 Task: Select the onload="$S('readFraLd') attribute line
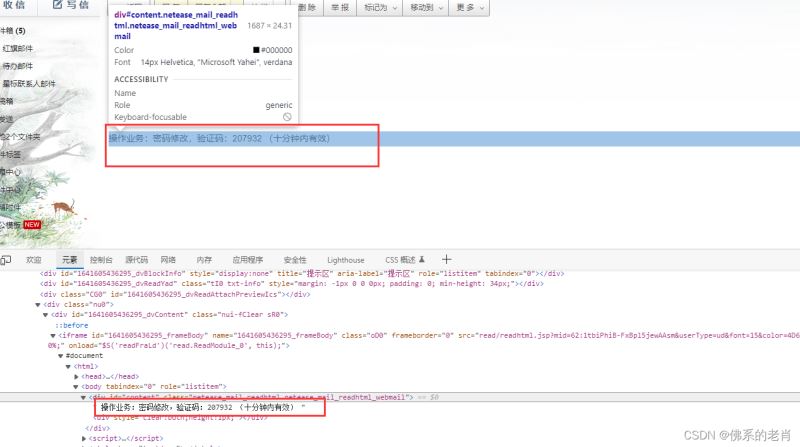168,345
